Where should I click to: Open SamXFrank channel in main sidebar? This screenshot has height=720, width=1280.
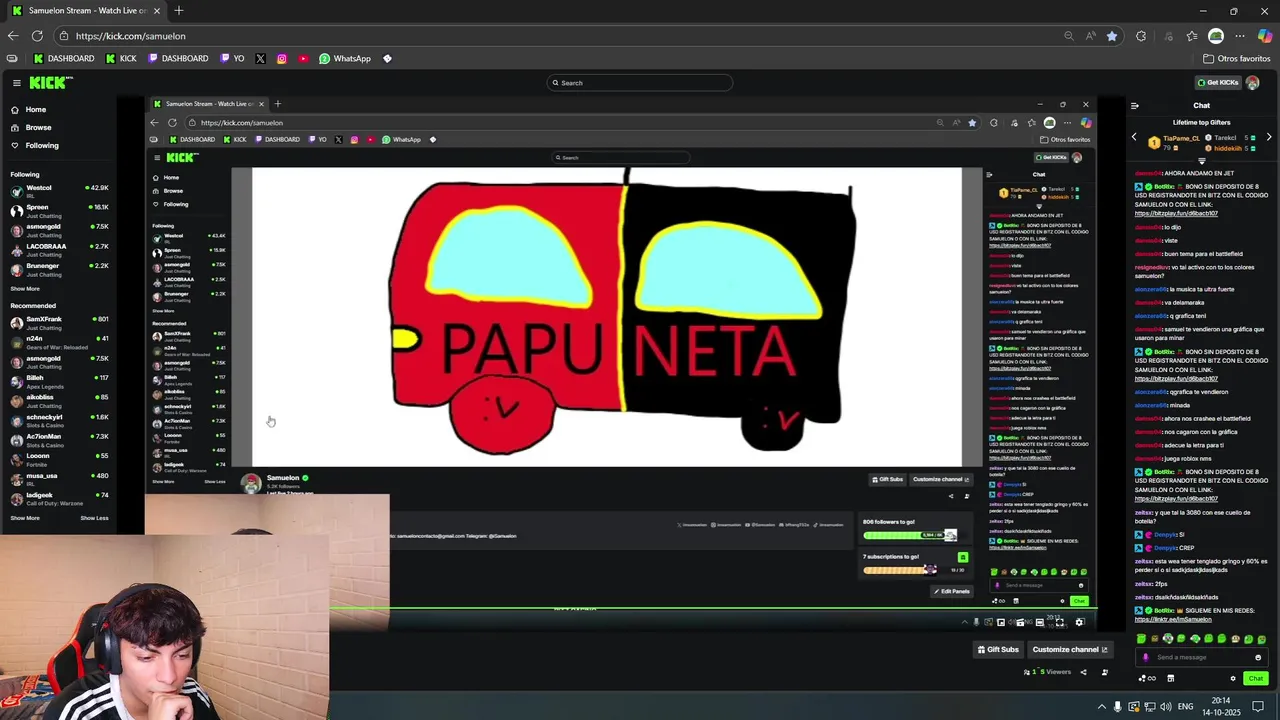(60, 323)
